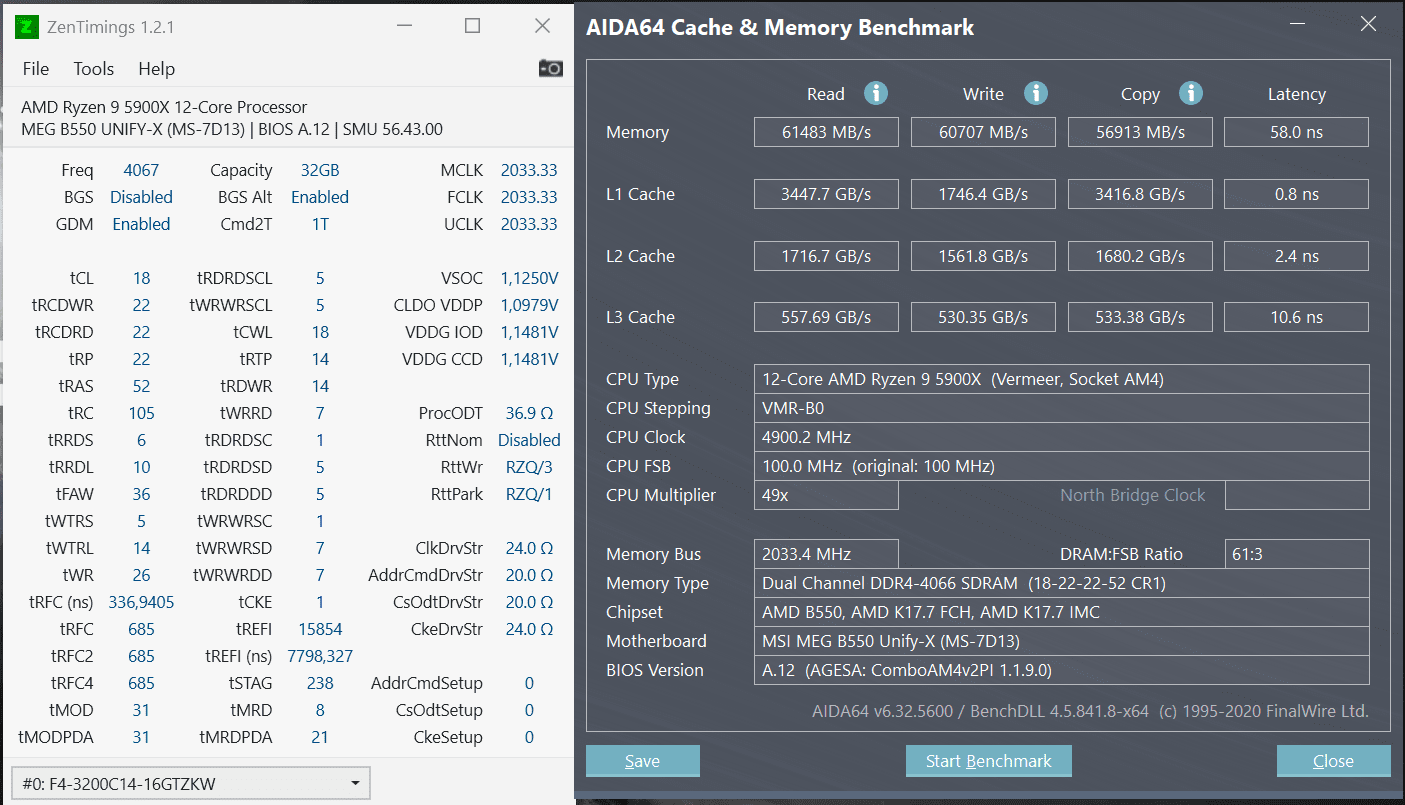Viewport: 1405px width, 805px height.
Task: Click the RttWr value RZQ/3
Action: (x=529, y=467)
